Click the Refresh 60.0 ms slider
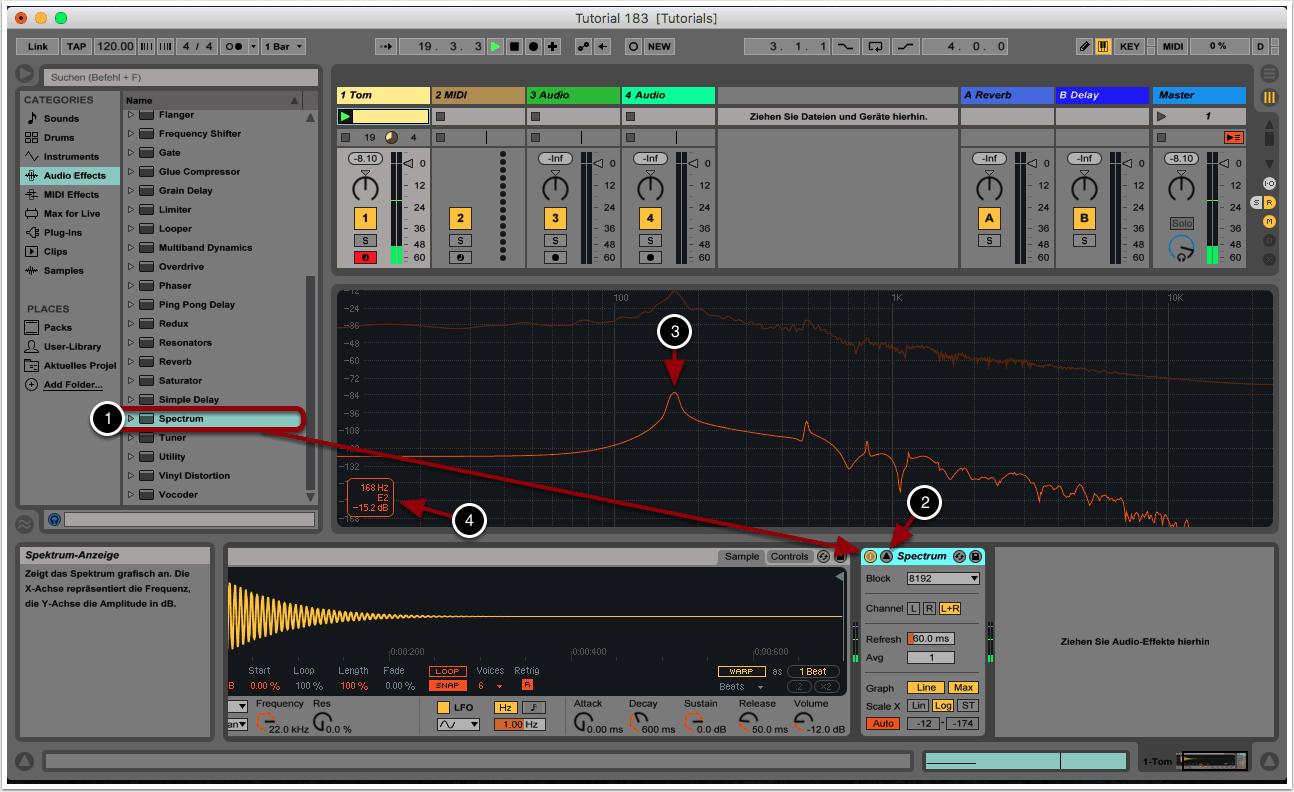 [x=930, y=639]
